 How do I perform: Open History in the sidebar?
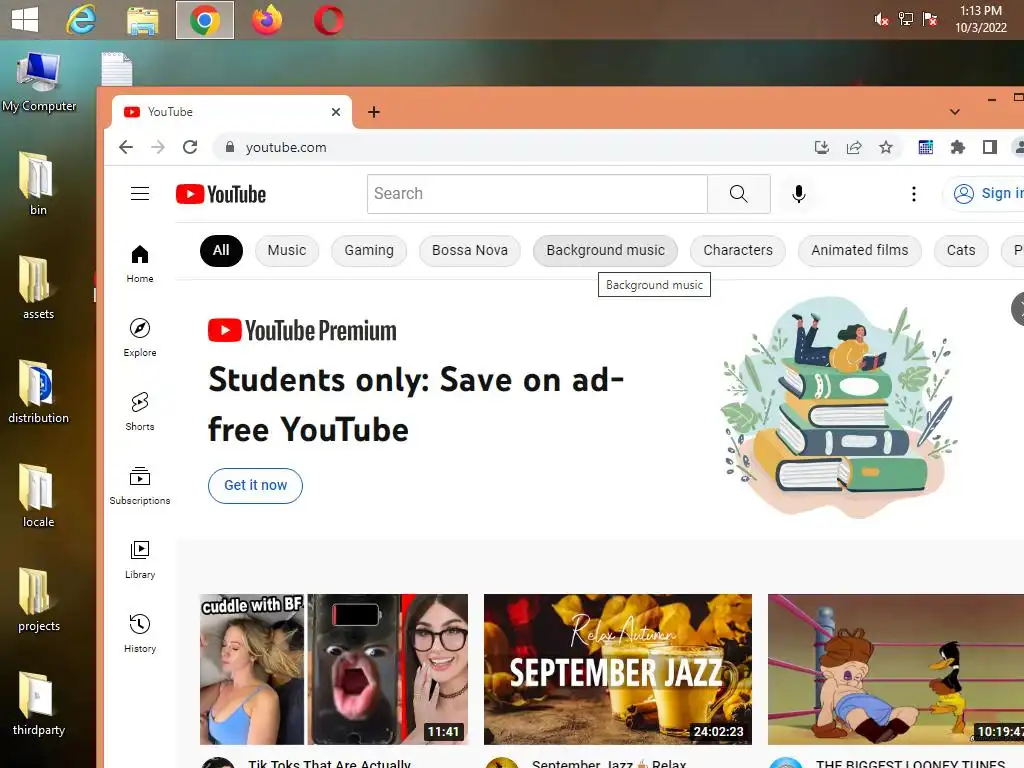point(140,633)
